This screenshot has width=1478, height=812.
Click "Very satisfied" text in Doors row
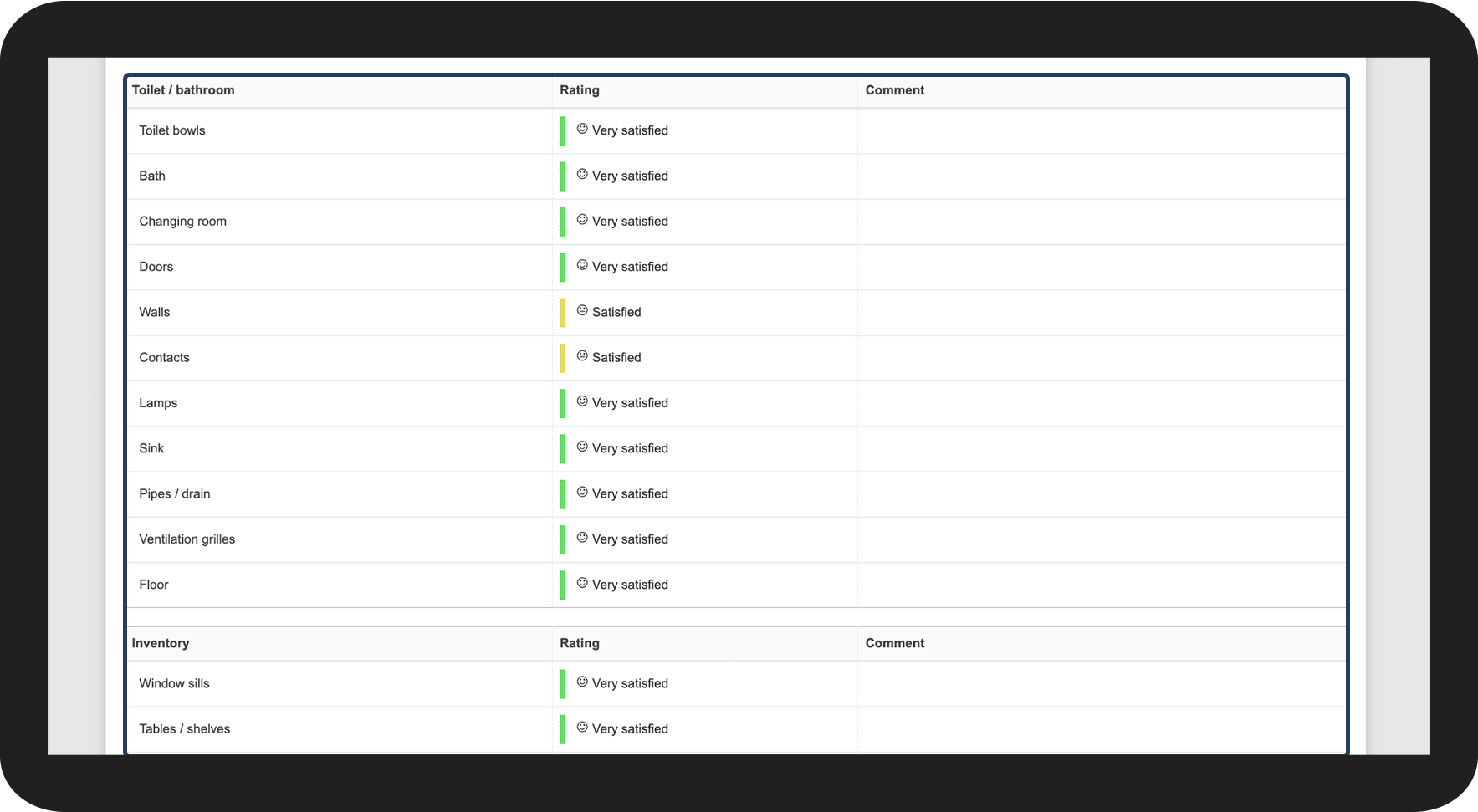630,267
